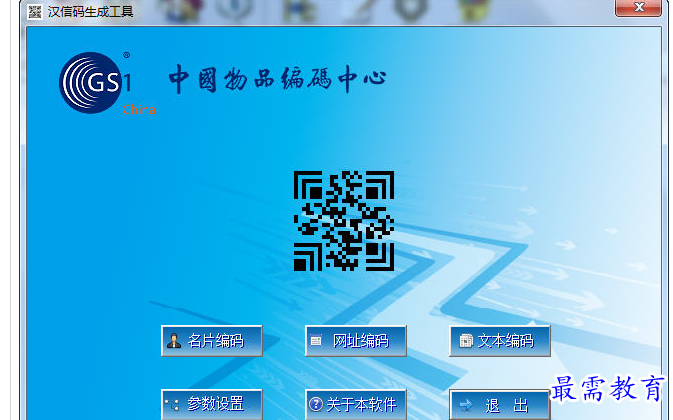
Task: Open the 文本编码 text encoder
Action: [500, 341]
